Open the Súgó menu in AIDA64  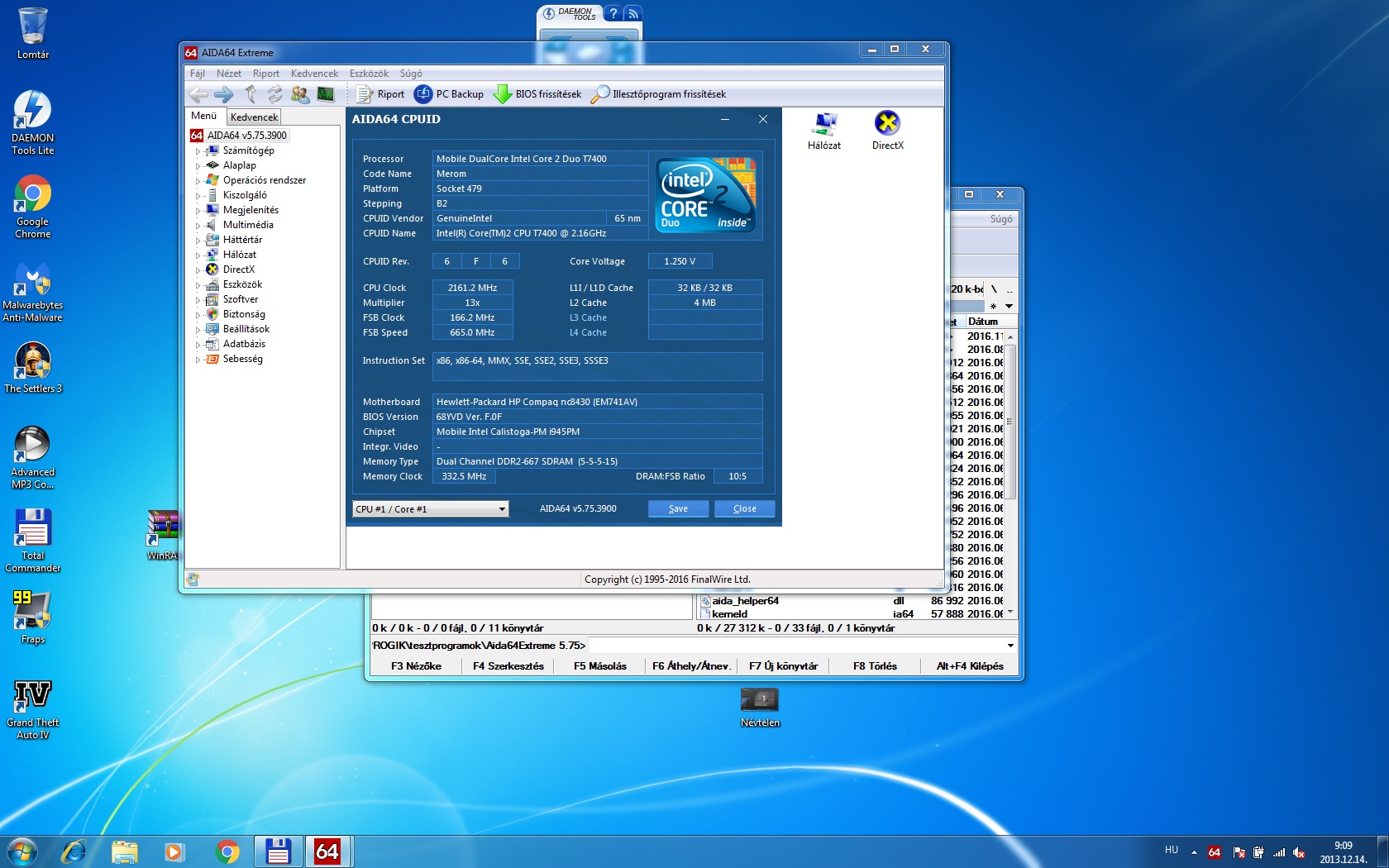pyautogui.click(x=411, y=74)
